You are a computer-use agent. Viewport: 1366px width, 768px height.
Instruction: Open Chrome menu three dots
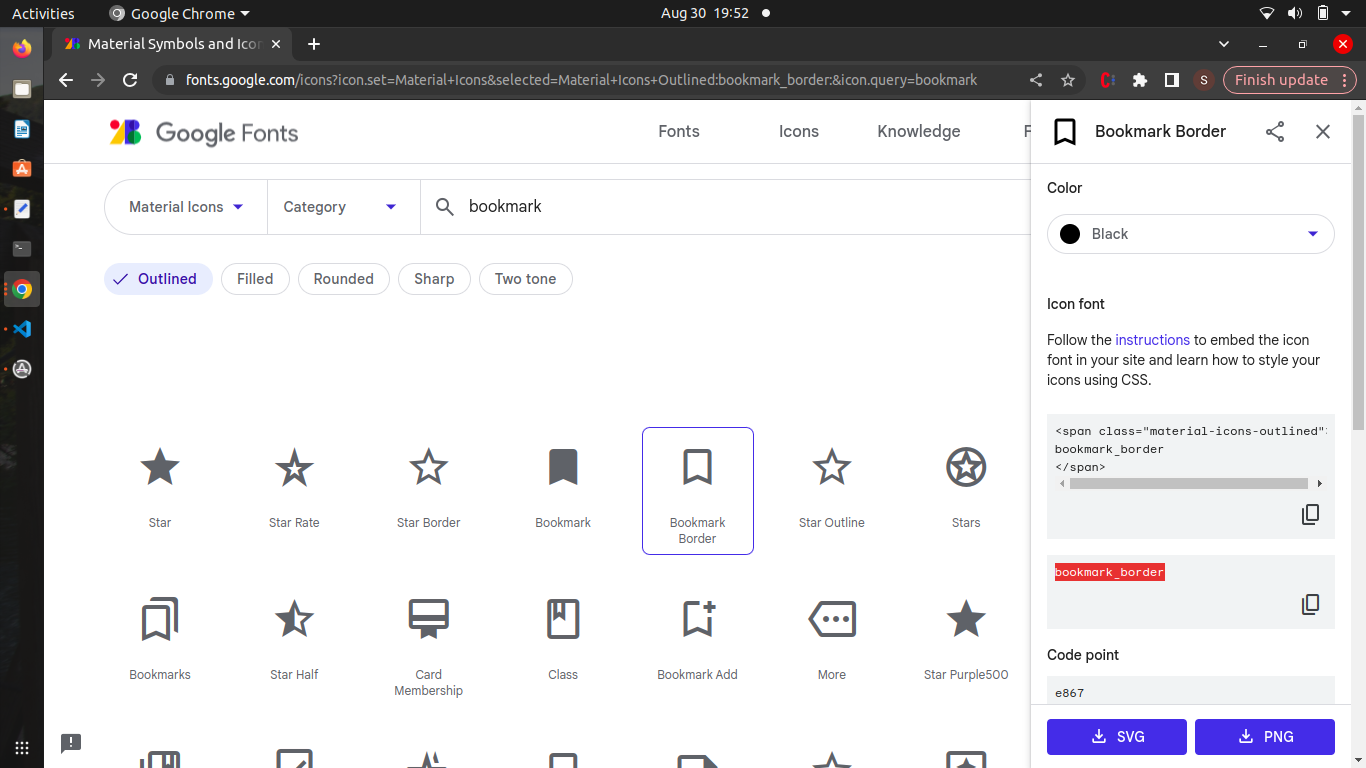(1345, 80)
